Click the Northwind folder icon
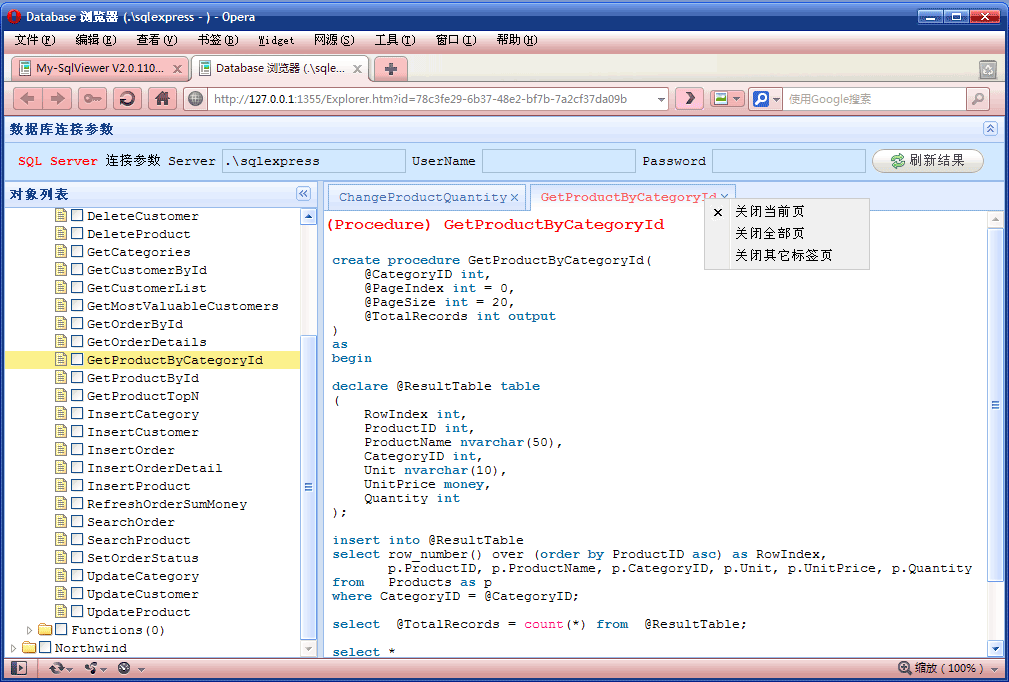Image resolution: width=1009 pixels, height=682 pixels. click(x=29, y=647)
